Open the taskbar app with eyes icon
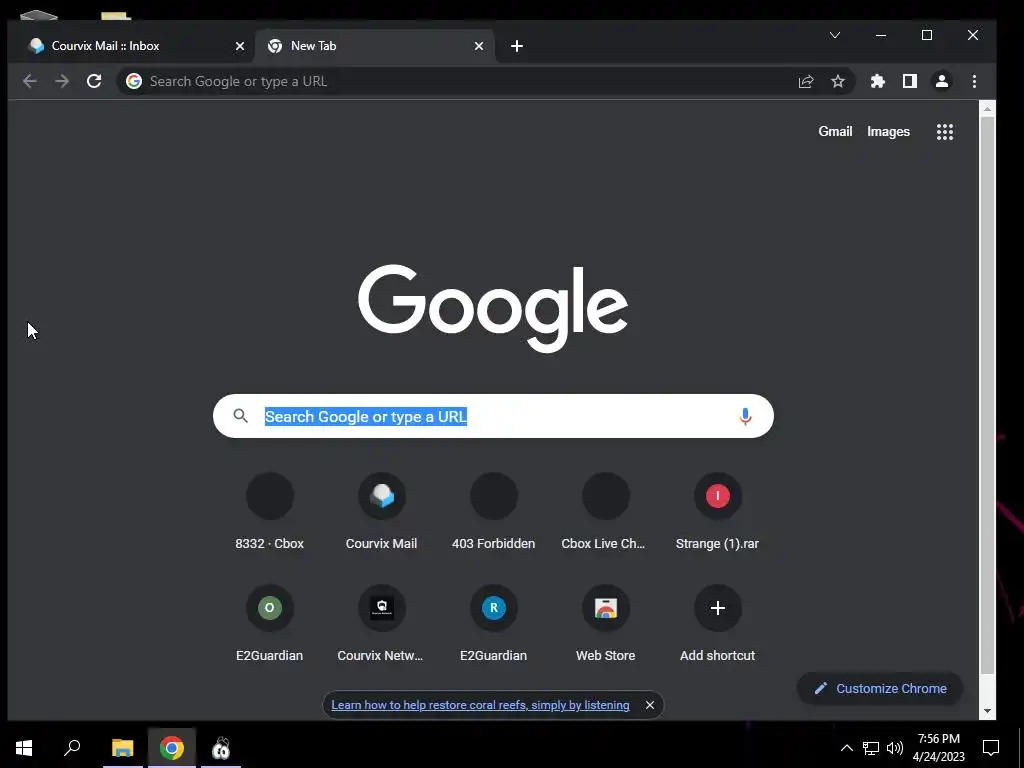Screen dimensions: 1024x768 pyautogui.click(x=221, y=748)
